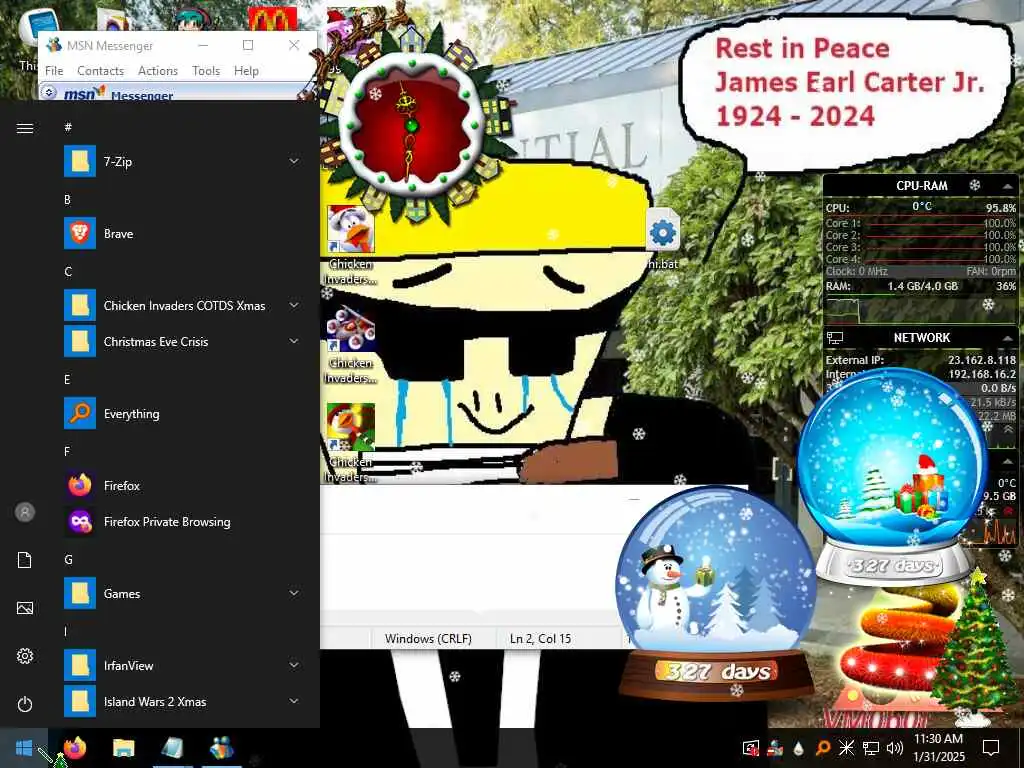Open the volume tray icon
1024x768 pixels.
click(x=895, y=748)
